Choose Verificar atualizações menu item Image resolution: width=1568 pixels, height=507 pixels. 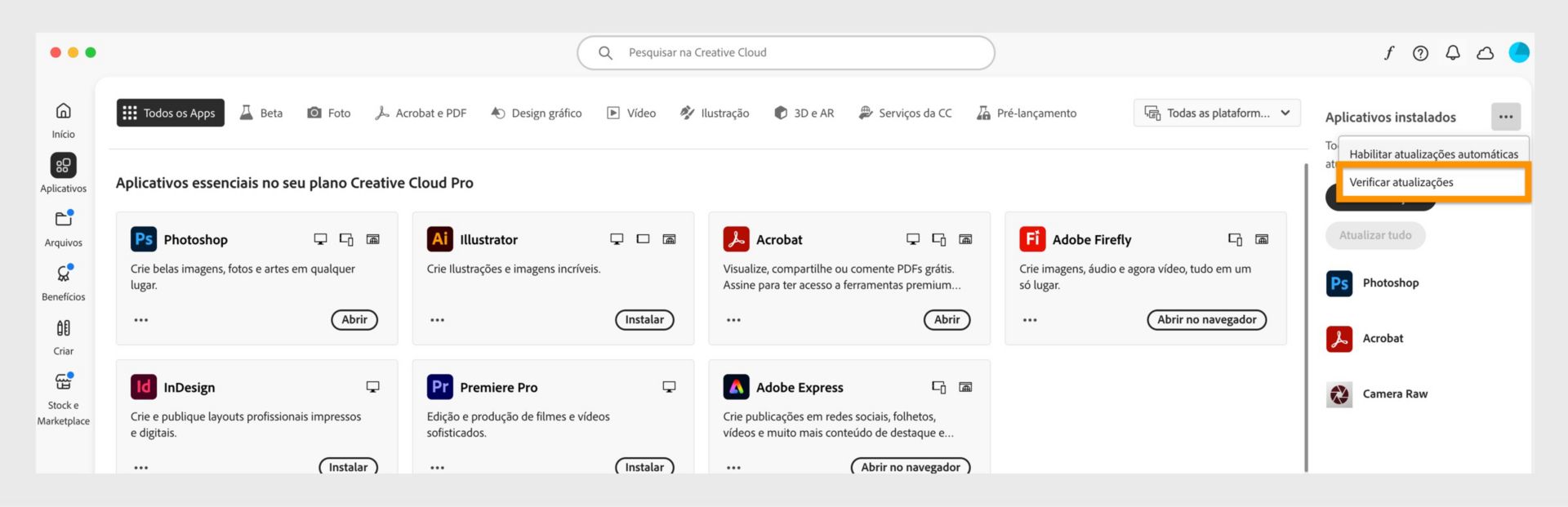(1433, 182)
